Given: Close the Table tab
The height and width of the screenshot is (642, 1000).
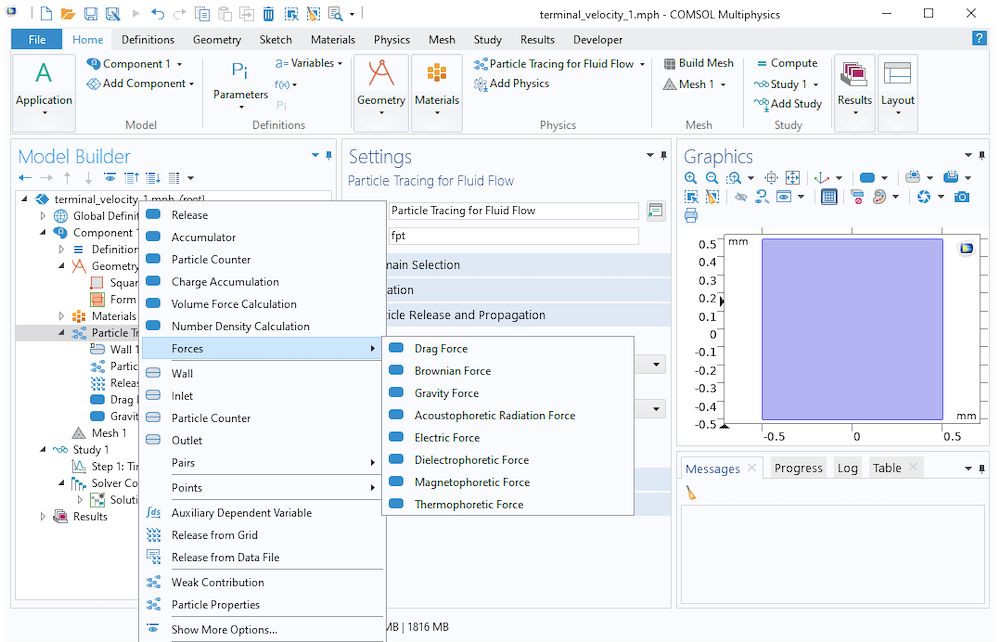Looking at the screenshot, I should point(913,467).
